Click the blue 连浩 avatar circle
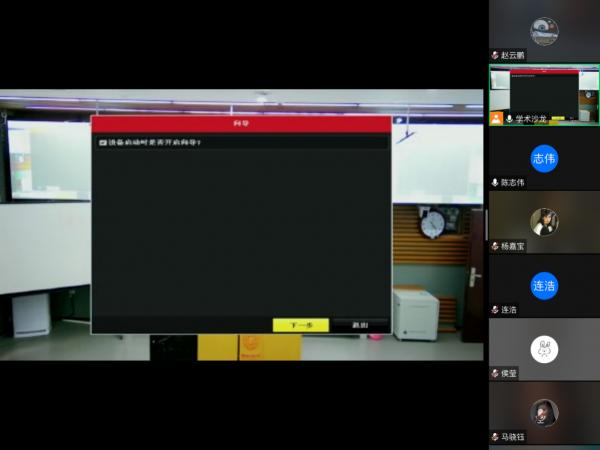600x450 pixels. pyautogui.click(x=544, y=285)
